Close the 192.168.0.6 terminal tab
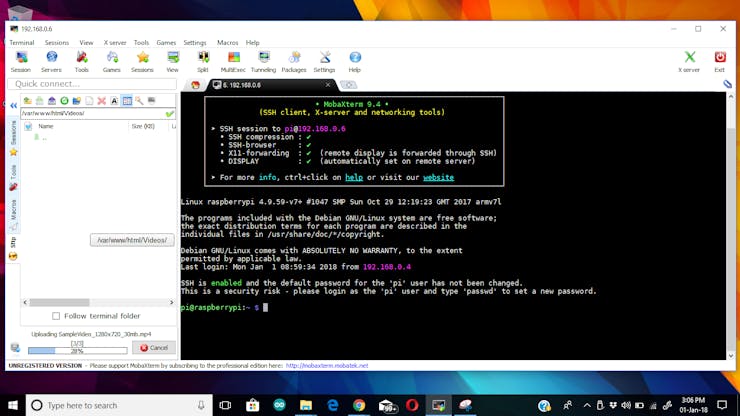The image size is (740, 416). (328, 85)
